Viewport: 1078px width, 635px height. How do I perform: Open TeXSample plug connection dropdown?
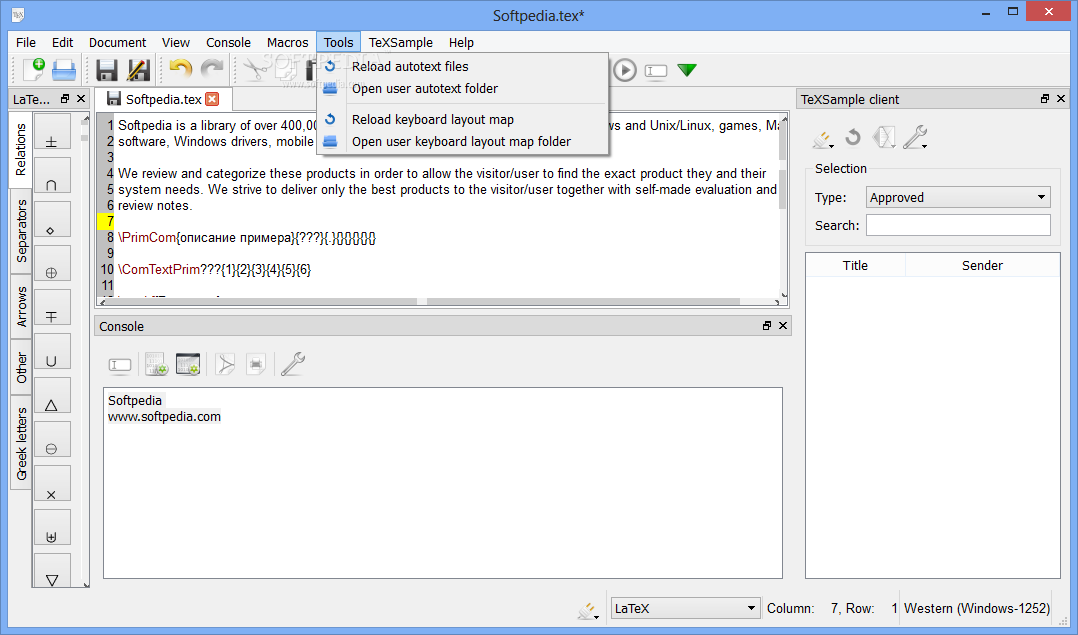click(822, 140)
